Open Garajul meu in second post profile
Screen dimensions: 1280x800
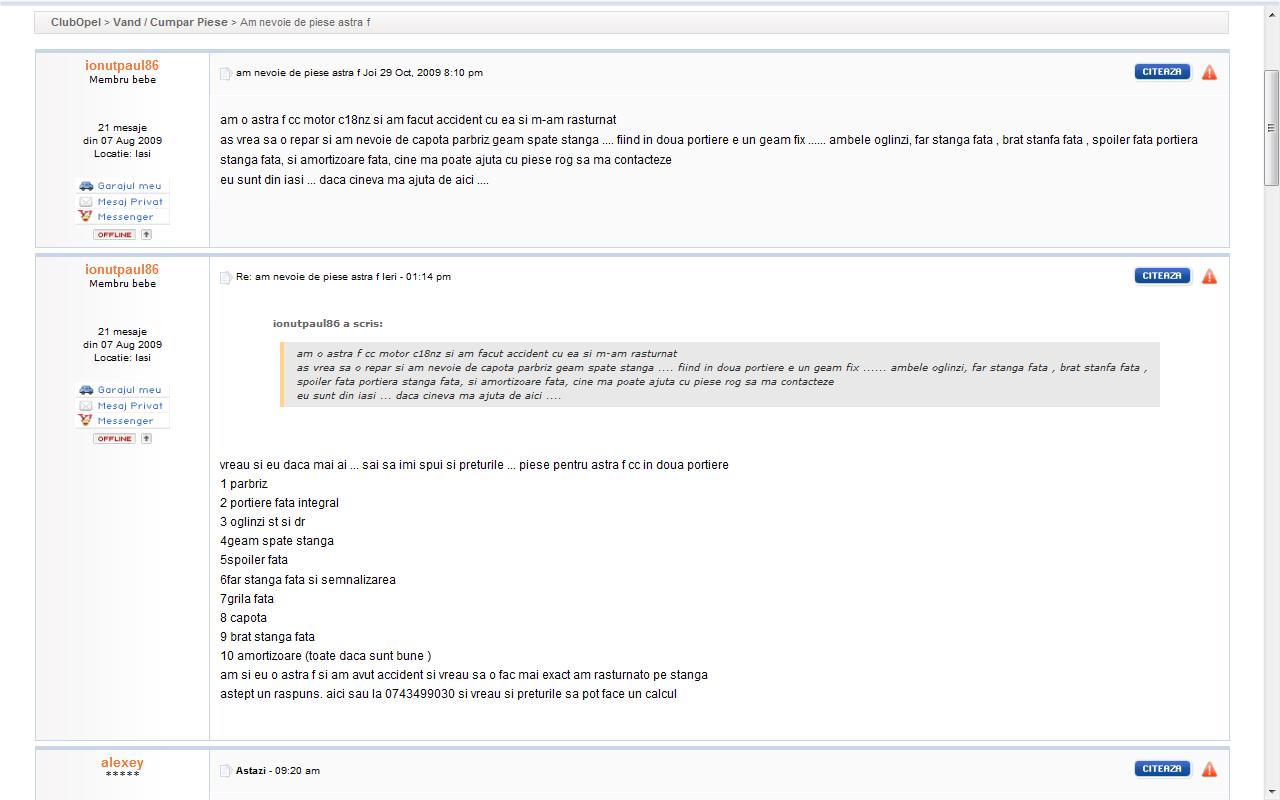[x=128, y=390]
